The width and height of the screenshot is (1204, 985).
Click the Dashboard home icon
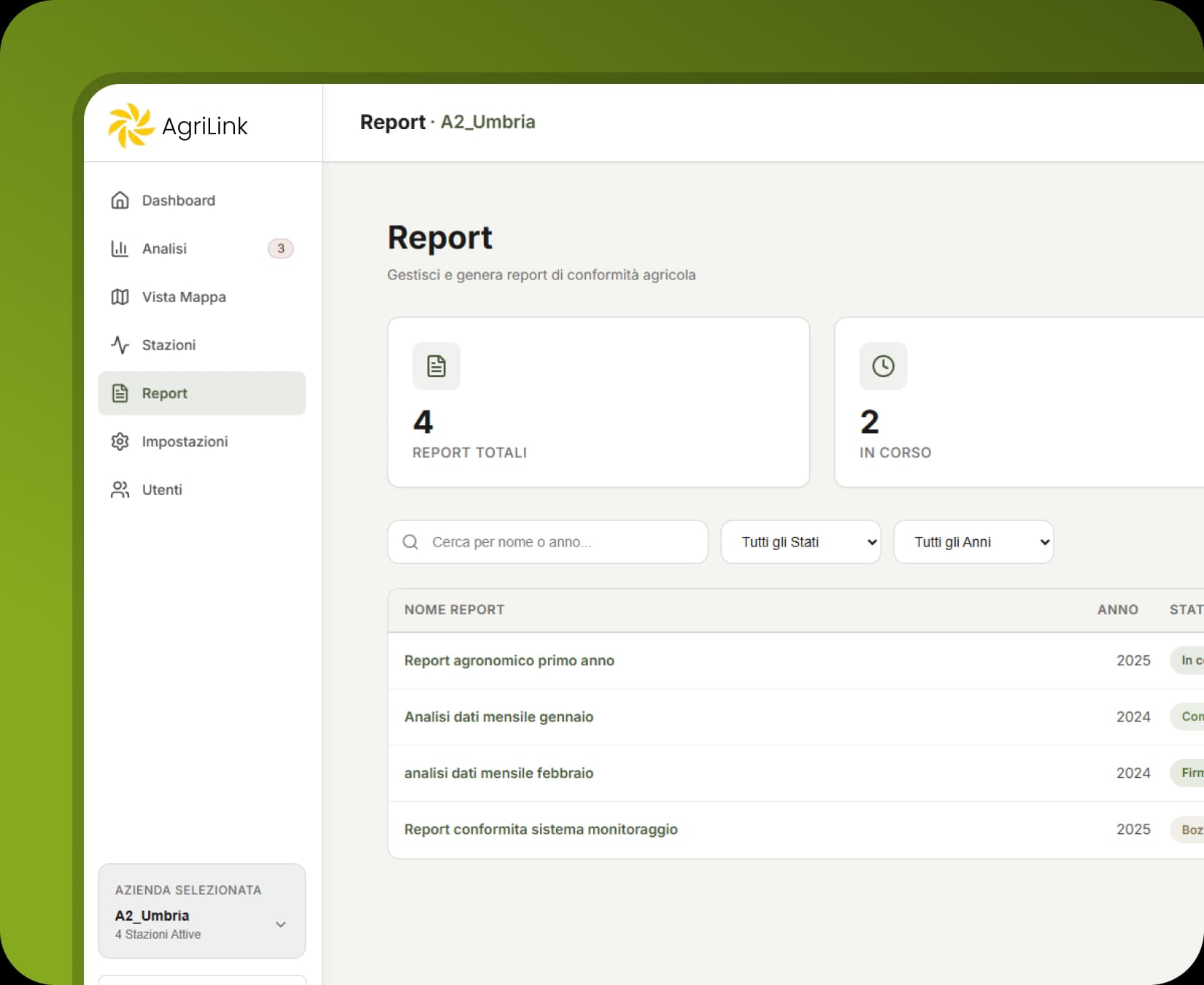[120, 200]
